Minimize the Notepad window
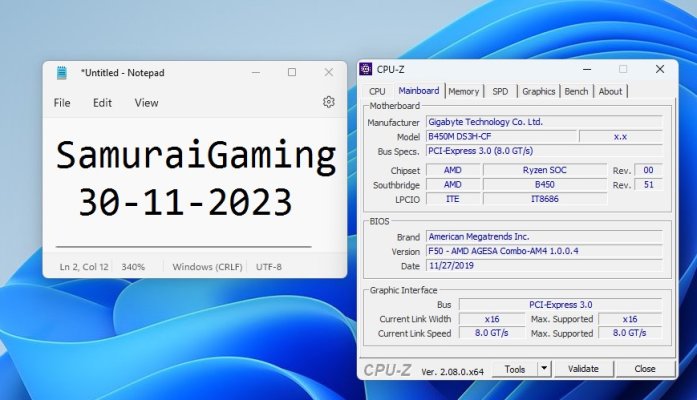This screenshot has width=697, height=400. point(256,72)
